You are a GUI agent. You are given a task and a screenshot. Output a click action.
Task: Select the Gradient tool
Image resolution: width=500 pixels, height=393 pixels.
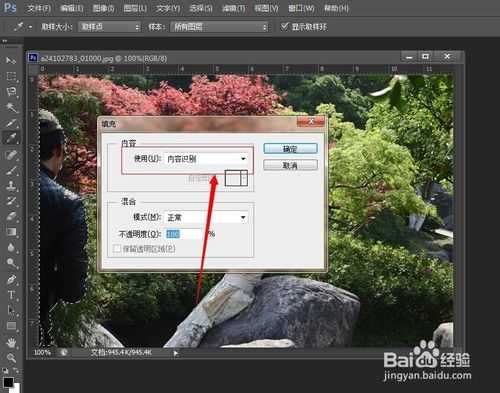[x=12, y=232]
